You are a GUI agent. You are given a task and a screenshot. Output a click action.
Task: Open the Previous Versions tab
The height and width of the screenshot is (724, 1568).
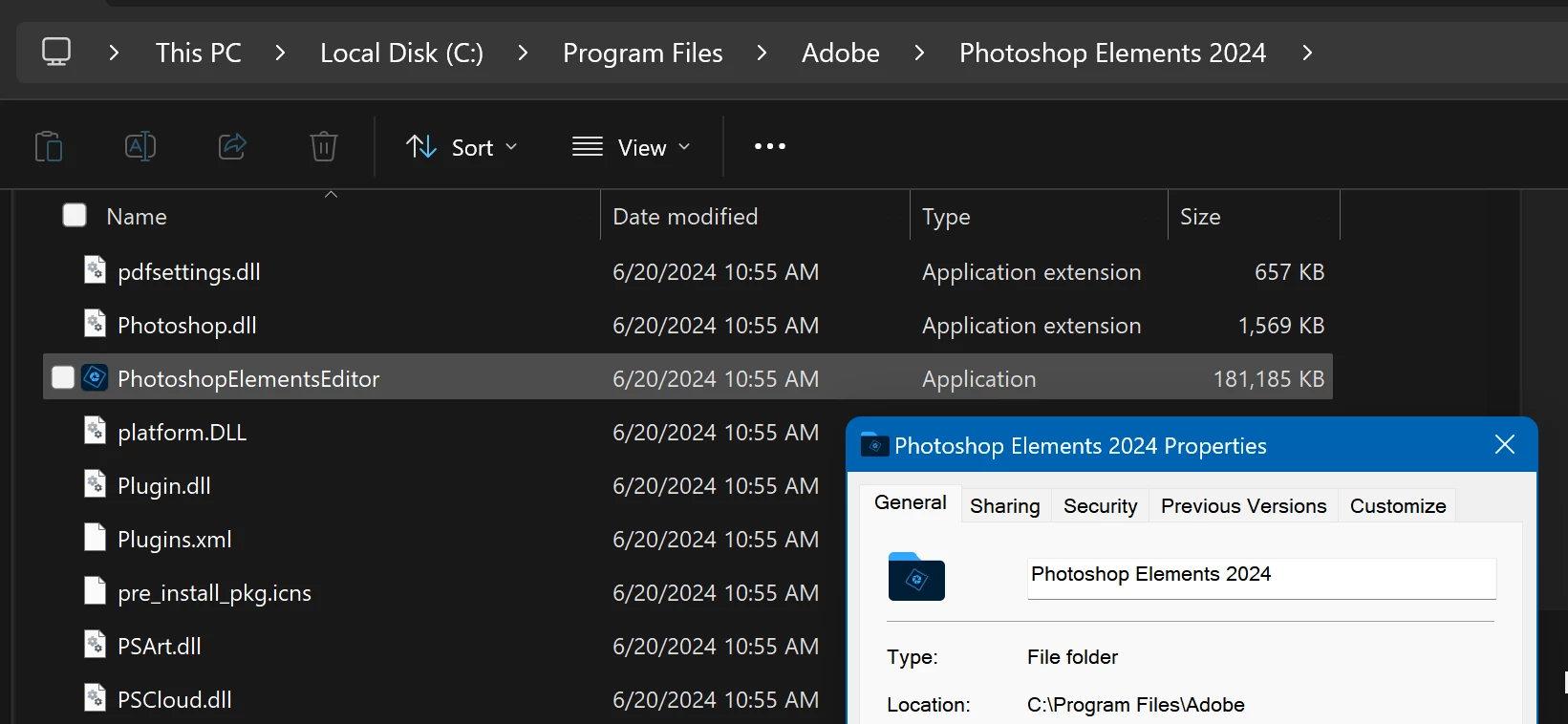(x=1243, y=506)
